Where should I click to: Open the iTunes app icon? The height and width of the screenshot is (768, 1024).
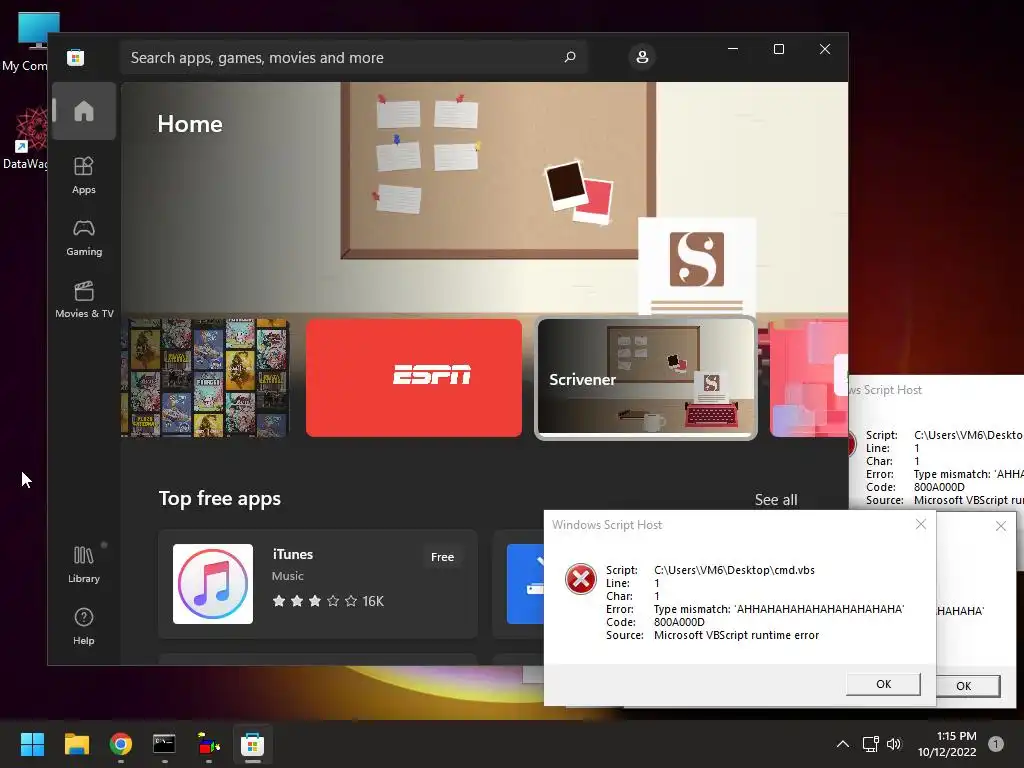click(x=213, y=584)
